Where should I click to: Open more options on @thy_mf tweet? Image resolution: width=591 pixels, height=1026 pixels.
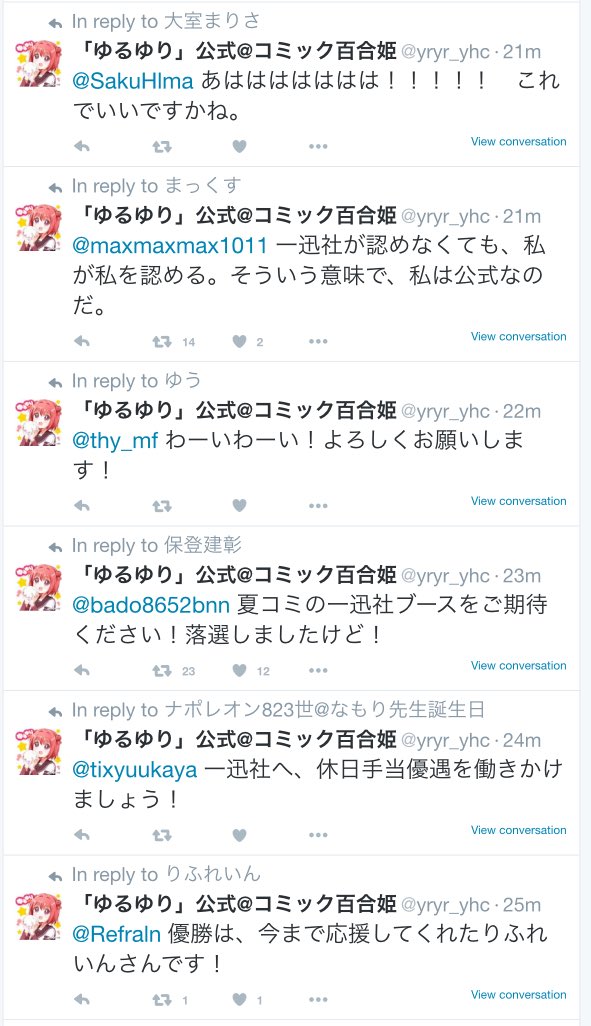point(318,506)
